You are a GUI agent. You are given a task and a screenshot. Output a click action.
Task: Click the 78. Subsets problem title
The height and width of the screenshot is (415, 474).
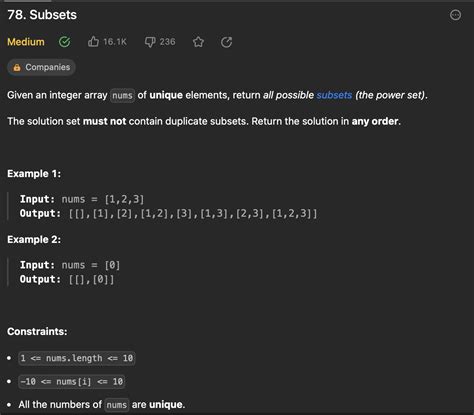pos(42,15)
